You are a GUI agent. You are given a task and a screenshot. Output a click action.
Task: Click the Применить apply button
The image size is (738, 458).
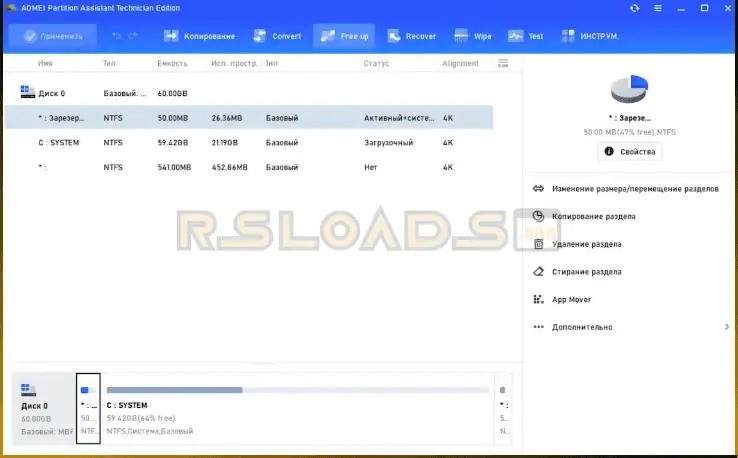pos(53,36)
